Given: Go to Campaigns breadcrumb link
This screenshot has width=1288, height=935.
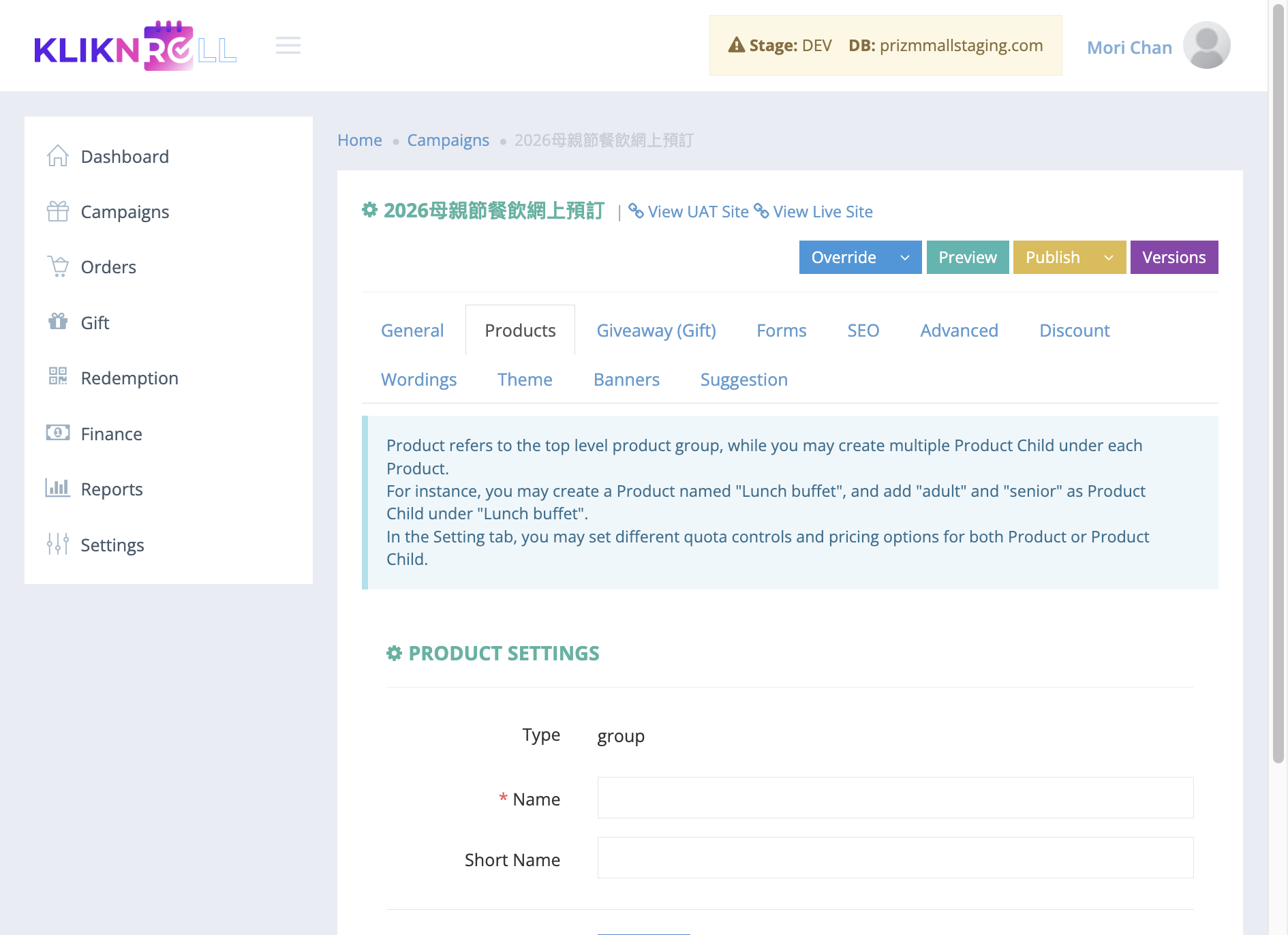Looking at the screenshot, I should tap(448, 140).
